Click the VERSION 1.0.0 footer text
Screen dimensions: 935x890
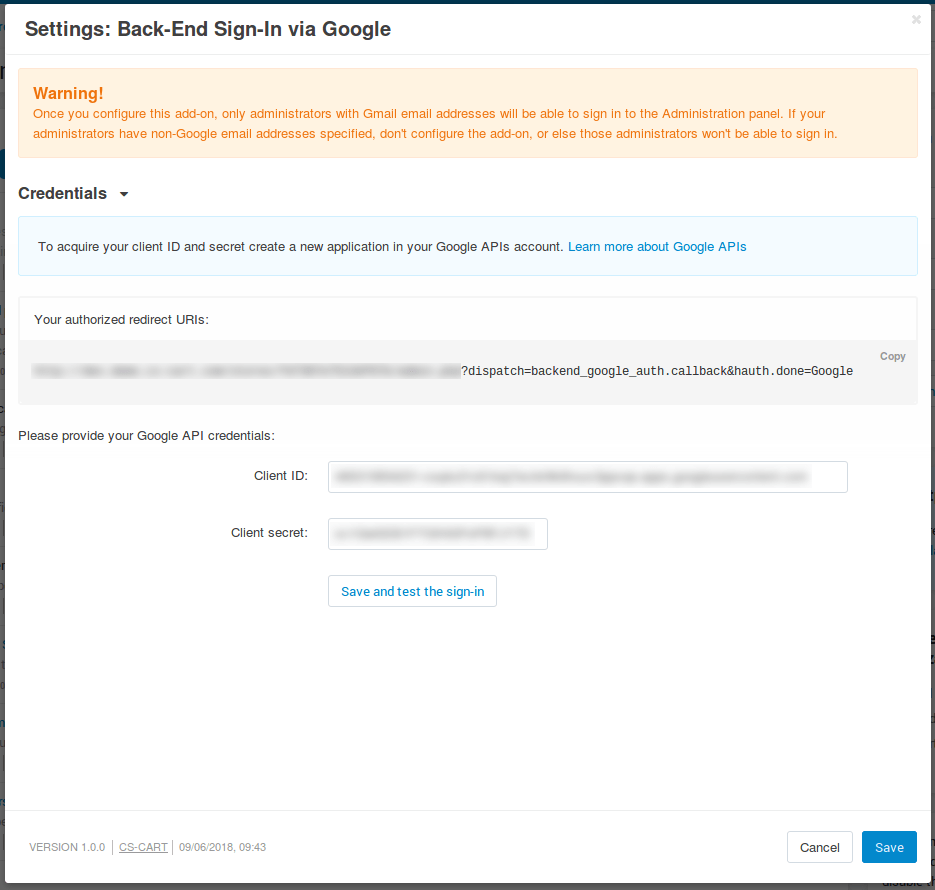click(x=67, y=847)
